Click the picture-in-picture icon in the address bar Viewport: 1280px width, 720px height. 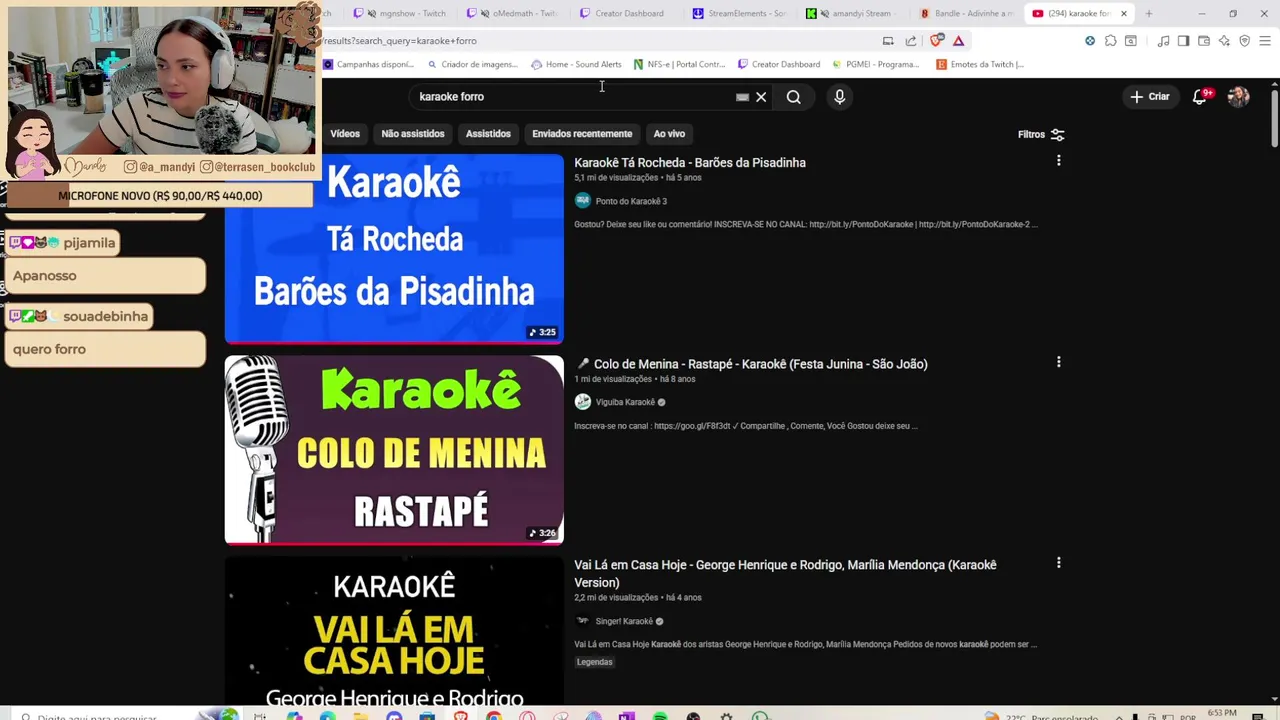click(x=888, y=41)
